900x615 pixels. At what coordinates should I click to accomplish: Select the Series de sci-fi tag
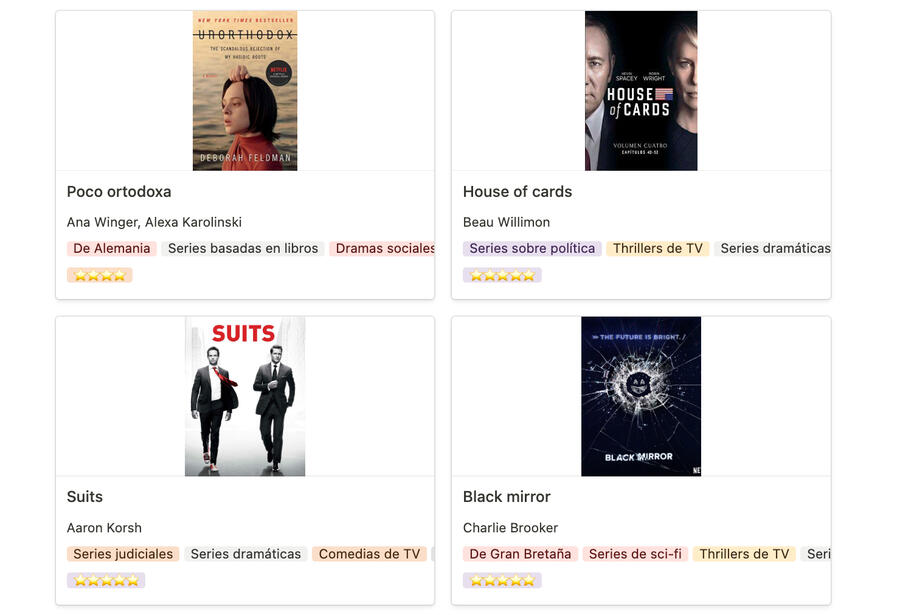coord(635,554)
